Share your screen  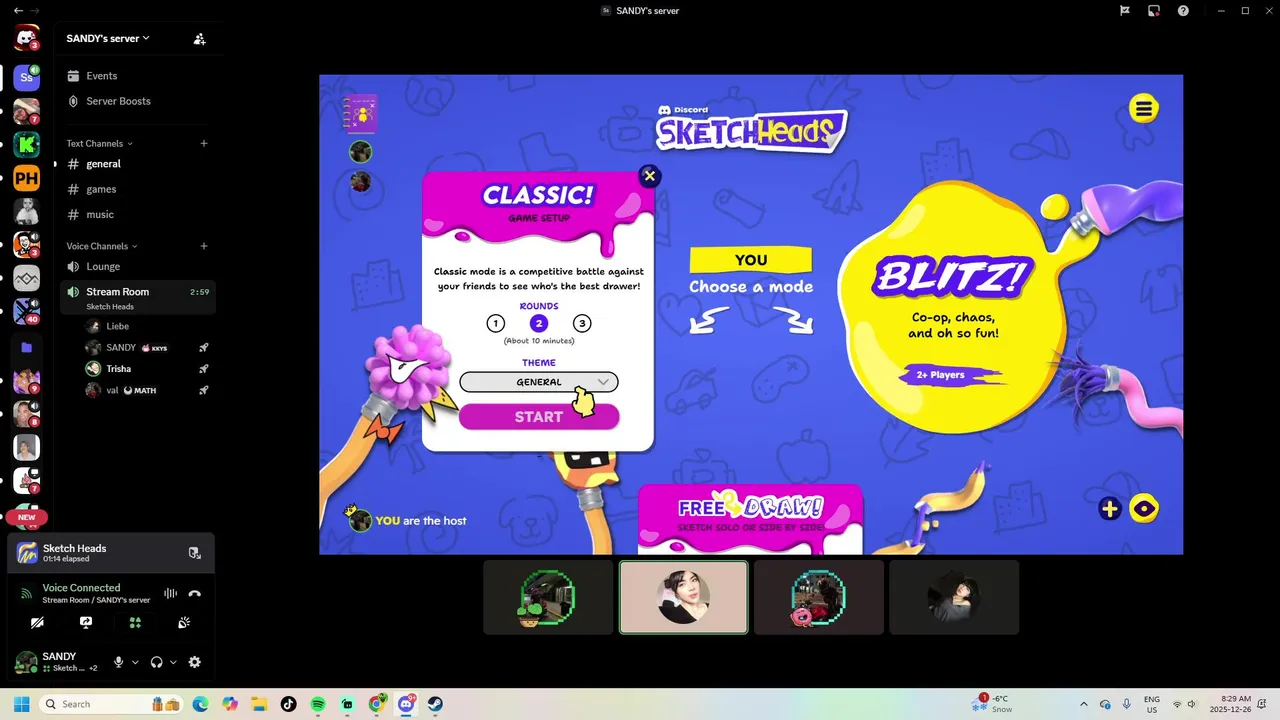tap(86, 622)
